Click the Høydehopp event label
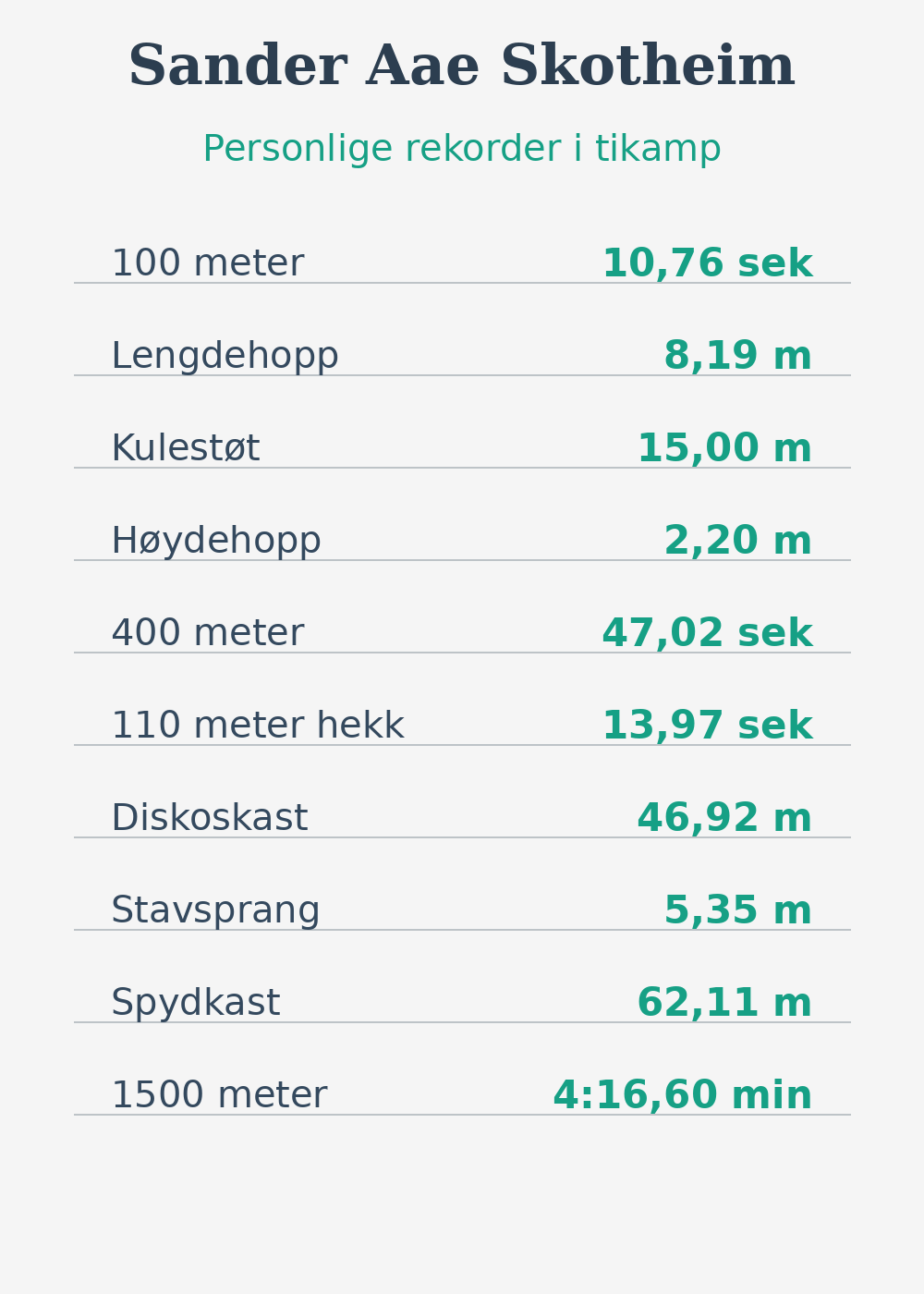 pos(215,542)
